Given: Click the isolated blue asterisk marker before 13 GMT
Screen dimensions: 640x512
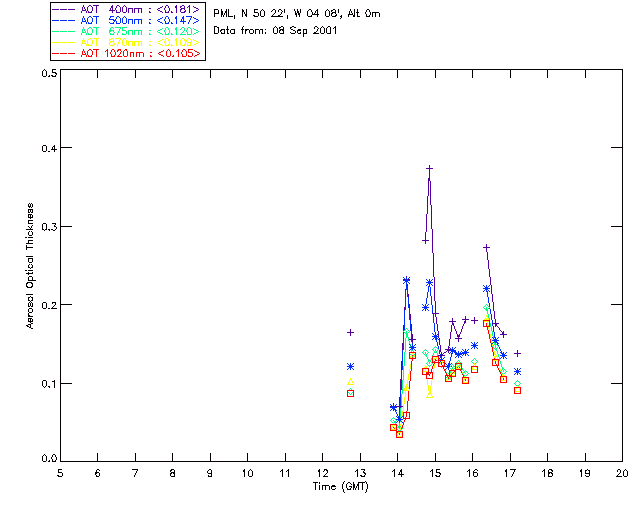Looking at the screenshot, I should click(x=350, y=367).
